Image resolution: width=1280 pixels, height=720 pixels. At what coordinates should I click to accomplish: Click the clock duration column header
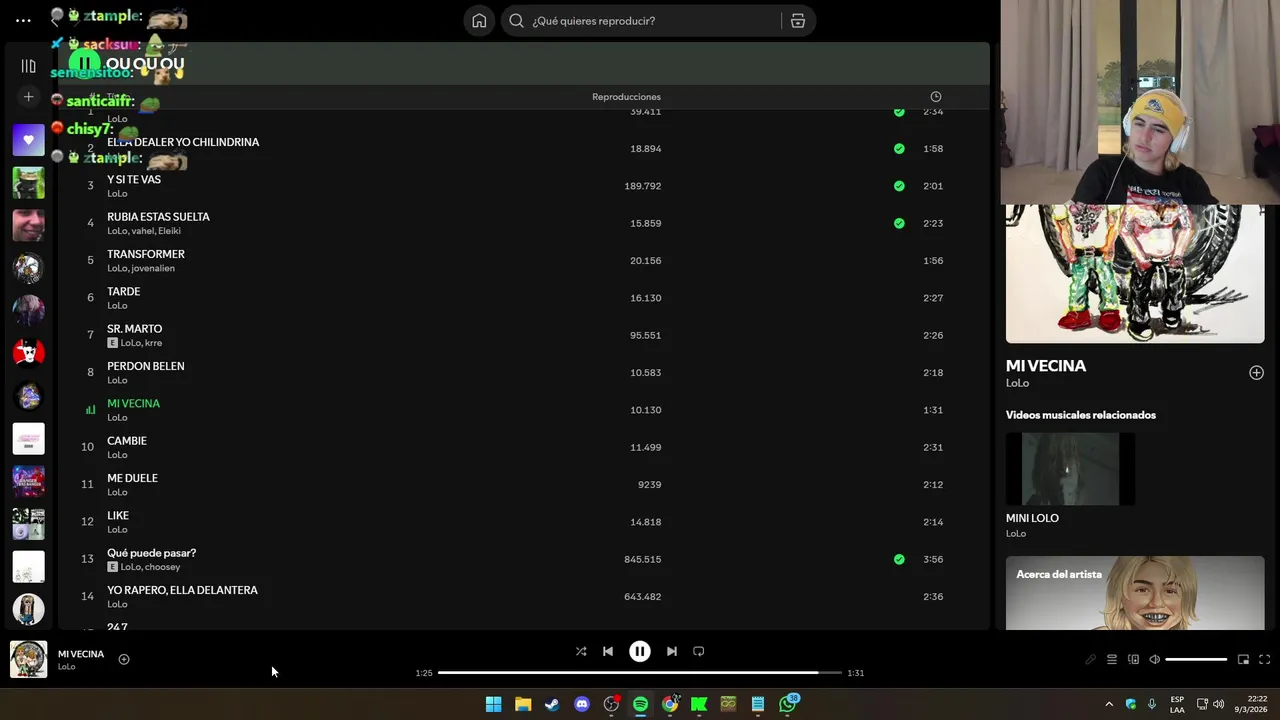[936, 97]
